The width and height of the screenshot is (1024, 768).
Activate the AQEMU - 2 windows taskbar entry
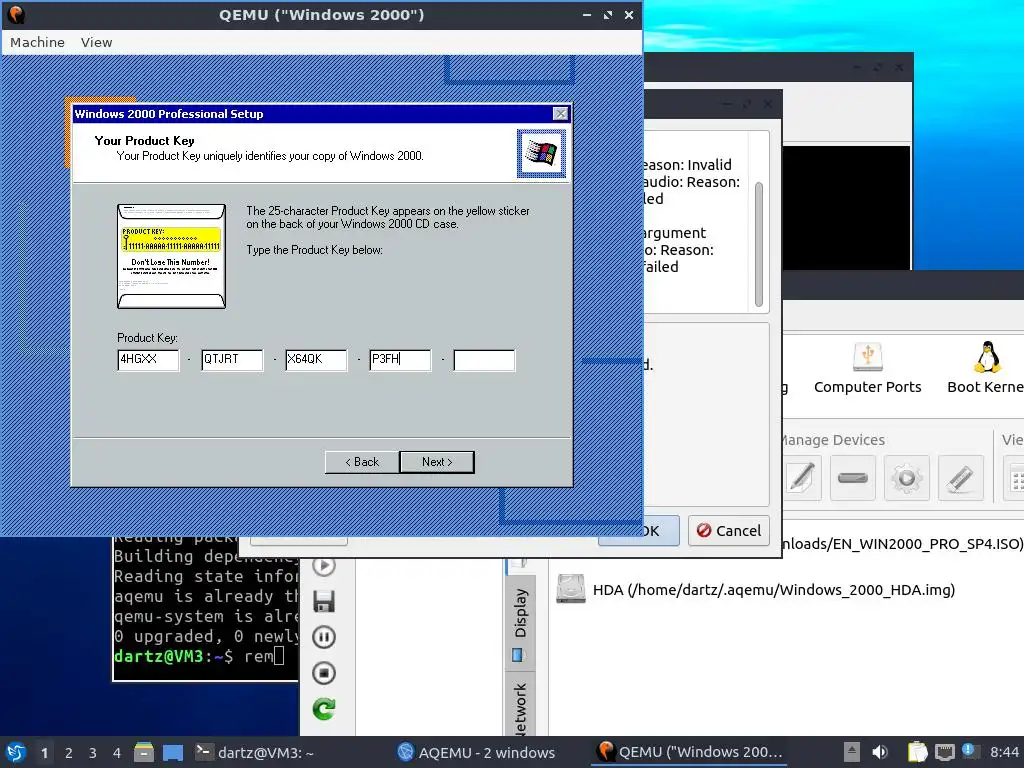[x=477, y=752]
